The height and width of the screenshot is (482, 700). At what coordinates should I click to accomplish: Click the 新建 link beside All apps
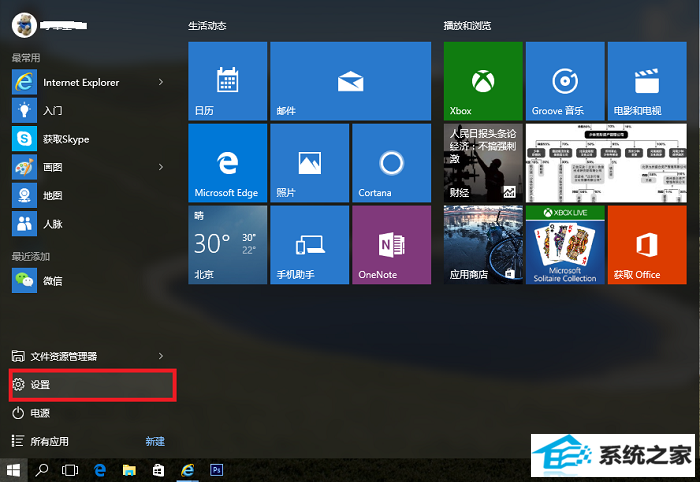(x=155, y=441)
